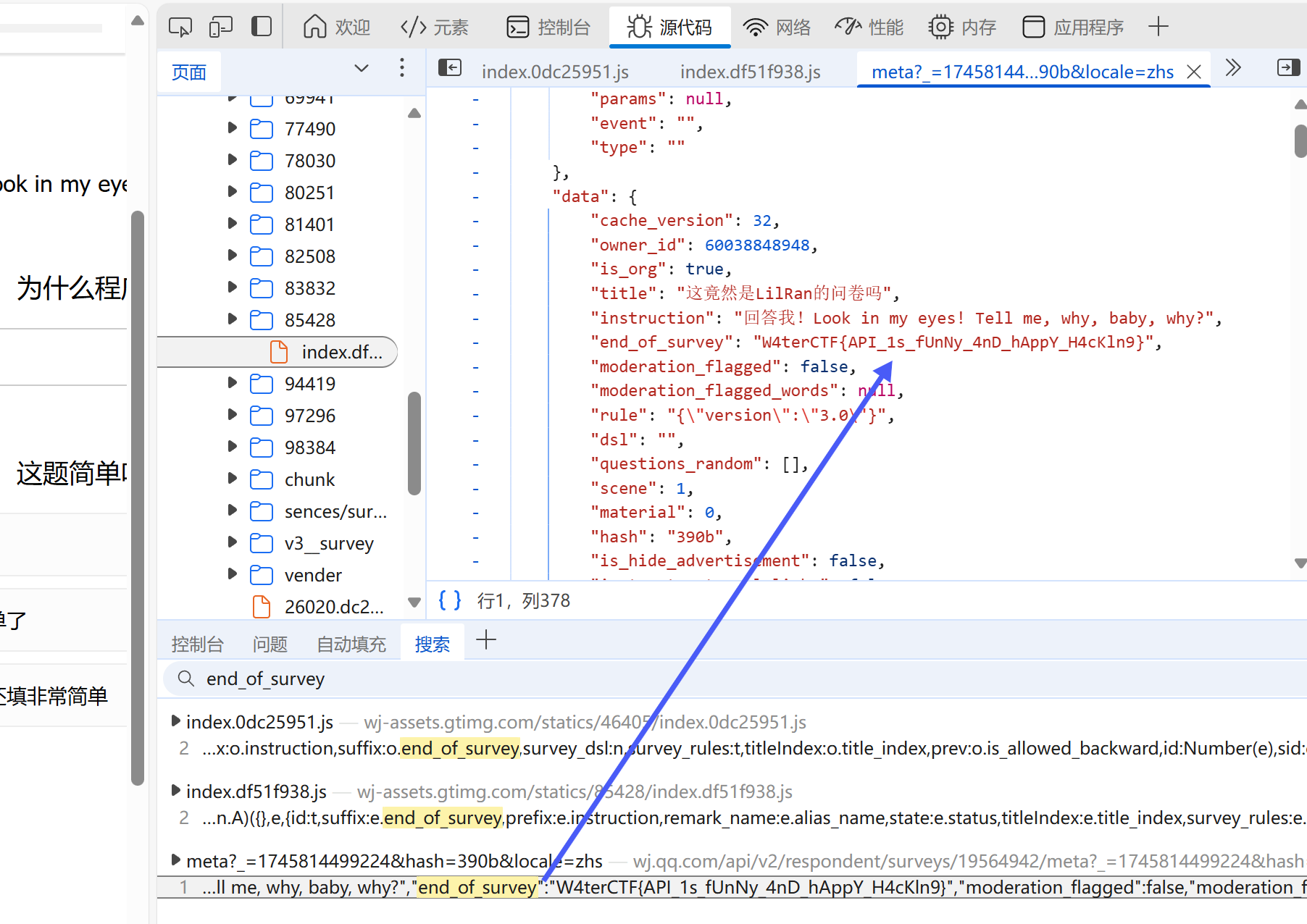Click file tree scroll-up arrow

pos(414,113)
